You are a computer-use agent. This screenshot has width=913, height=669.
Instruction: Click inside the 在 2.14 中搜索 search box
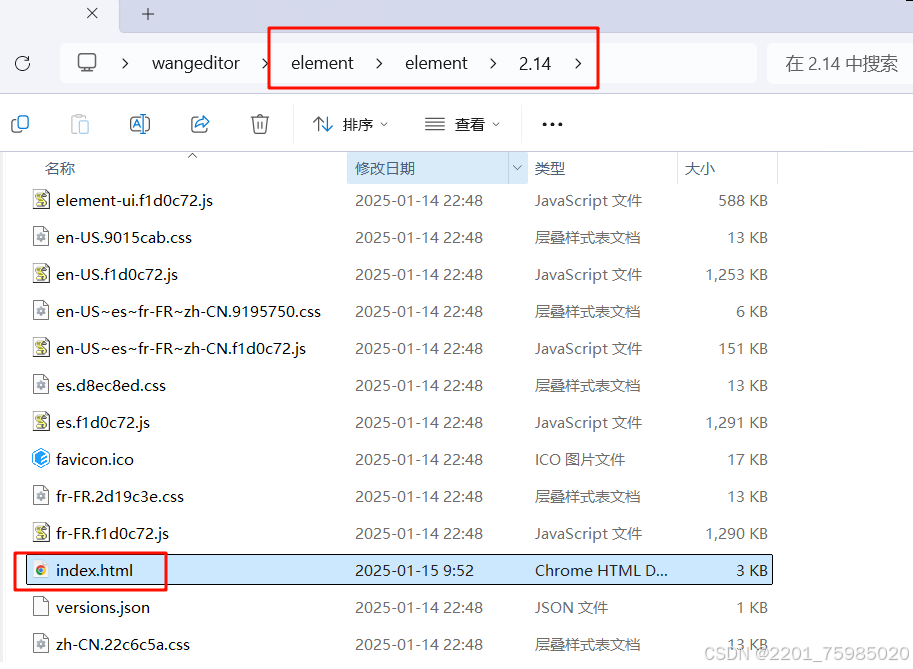coord(840,62)
